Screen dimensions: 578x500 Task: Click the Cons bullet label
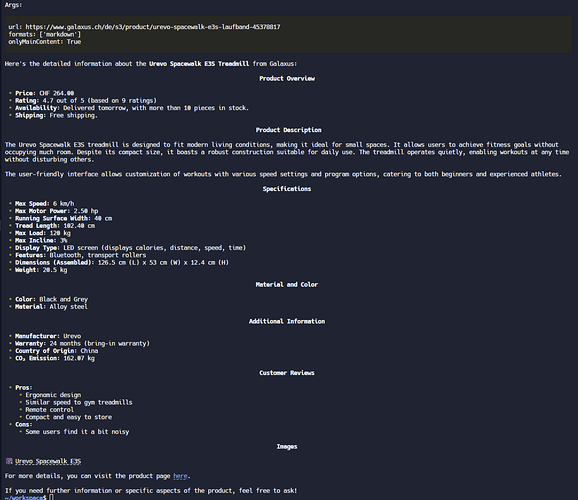coord(24,424)
